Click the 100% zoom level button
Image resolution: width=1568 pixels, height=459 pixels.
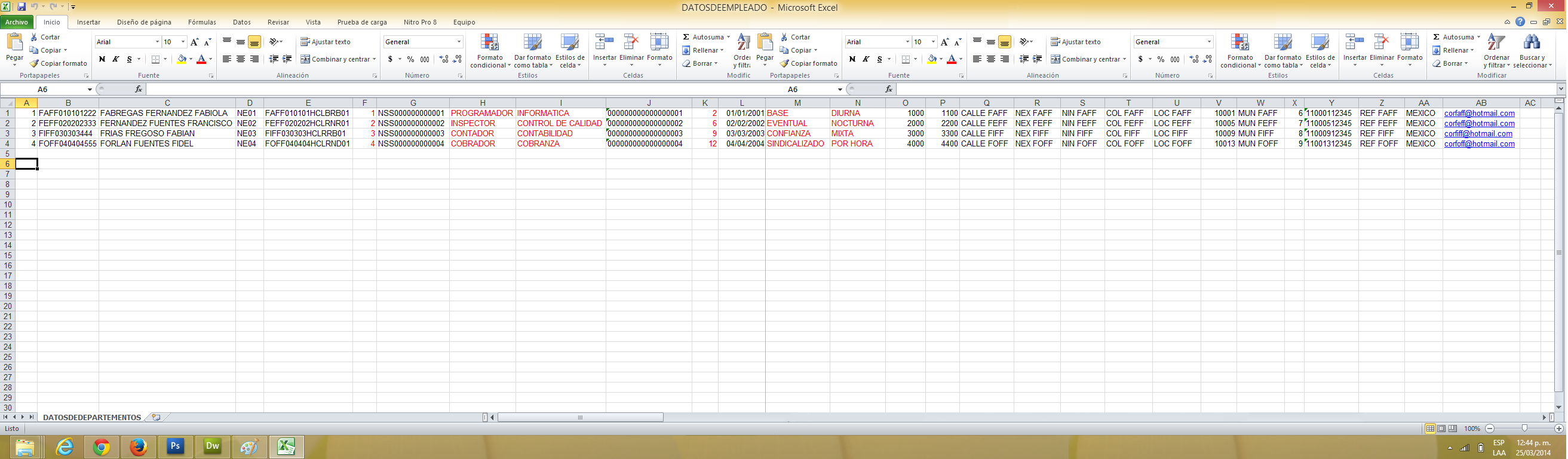tap(1472, 429)
